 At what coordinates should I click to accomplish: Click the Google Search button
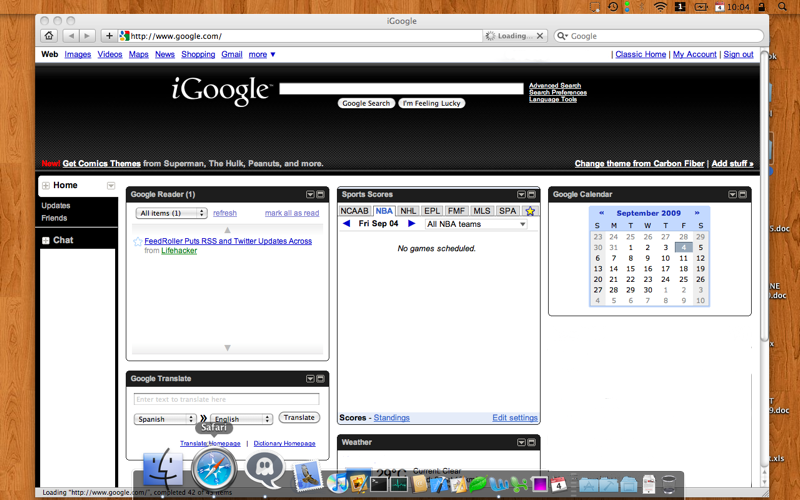point(366,103)
